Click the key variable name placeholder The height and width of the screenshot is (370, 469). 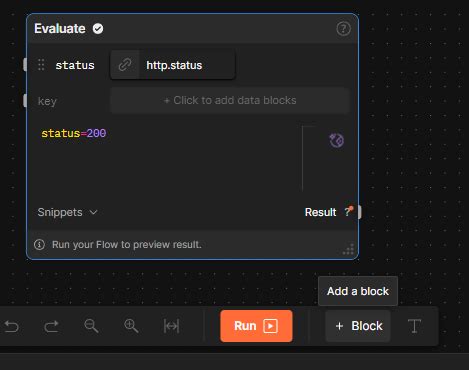click(x=47, y=101)
